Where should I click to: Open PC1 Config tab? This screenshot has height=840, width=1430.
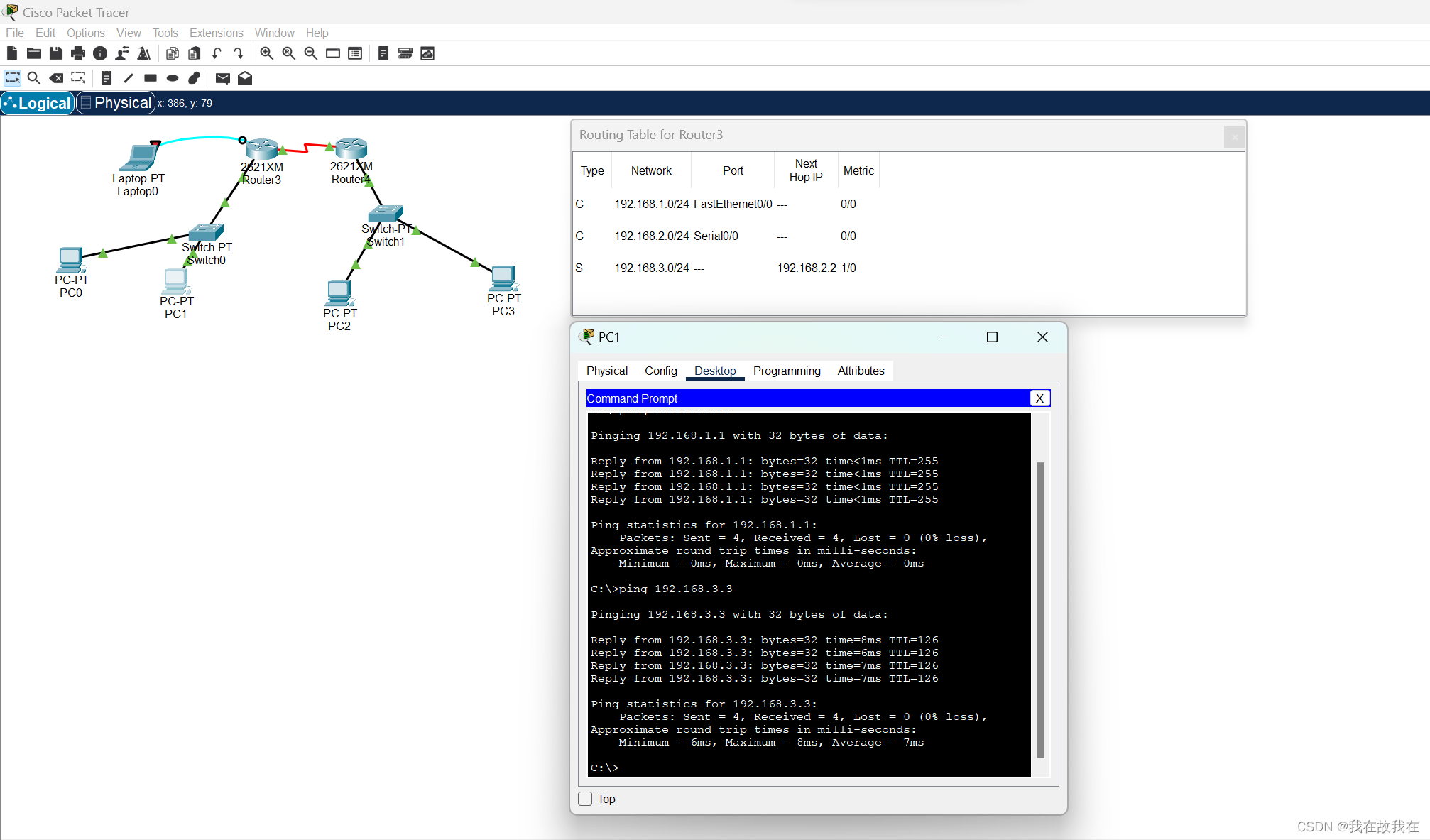(661, 371)
